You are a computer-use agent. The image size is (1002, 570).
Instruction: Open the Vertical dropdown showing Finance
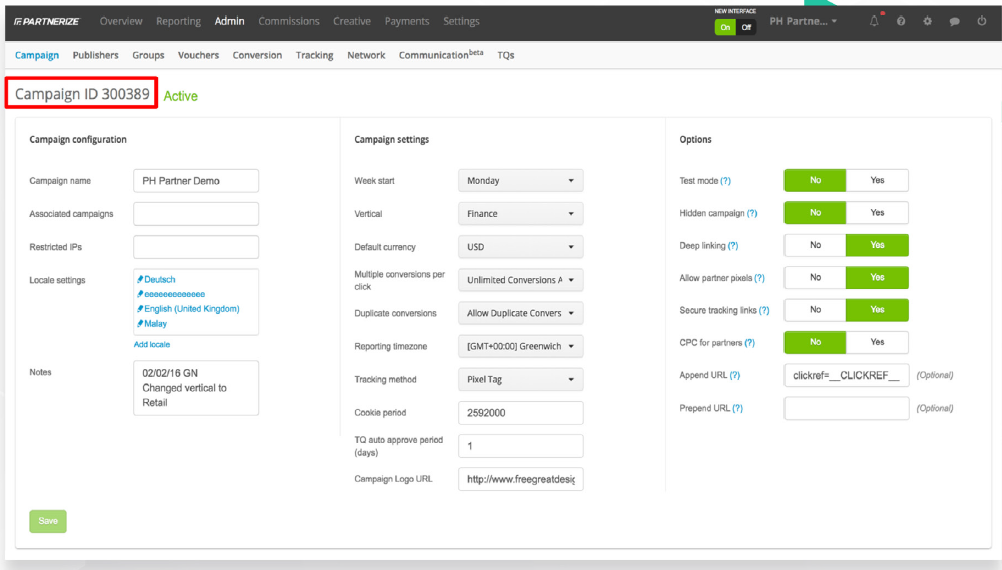(x=520, y=214)
